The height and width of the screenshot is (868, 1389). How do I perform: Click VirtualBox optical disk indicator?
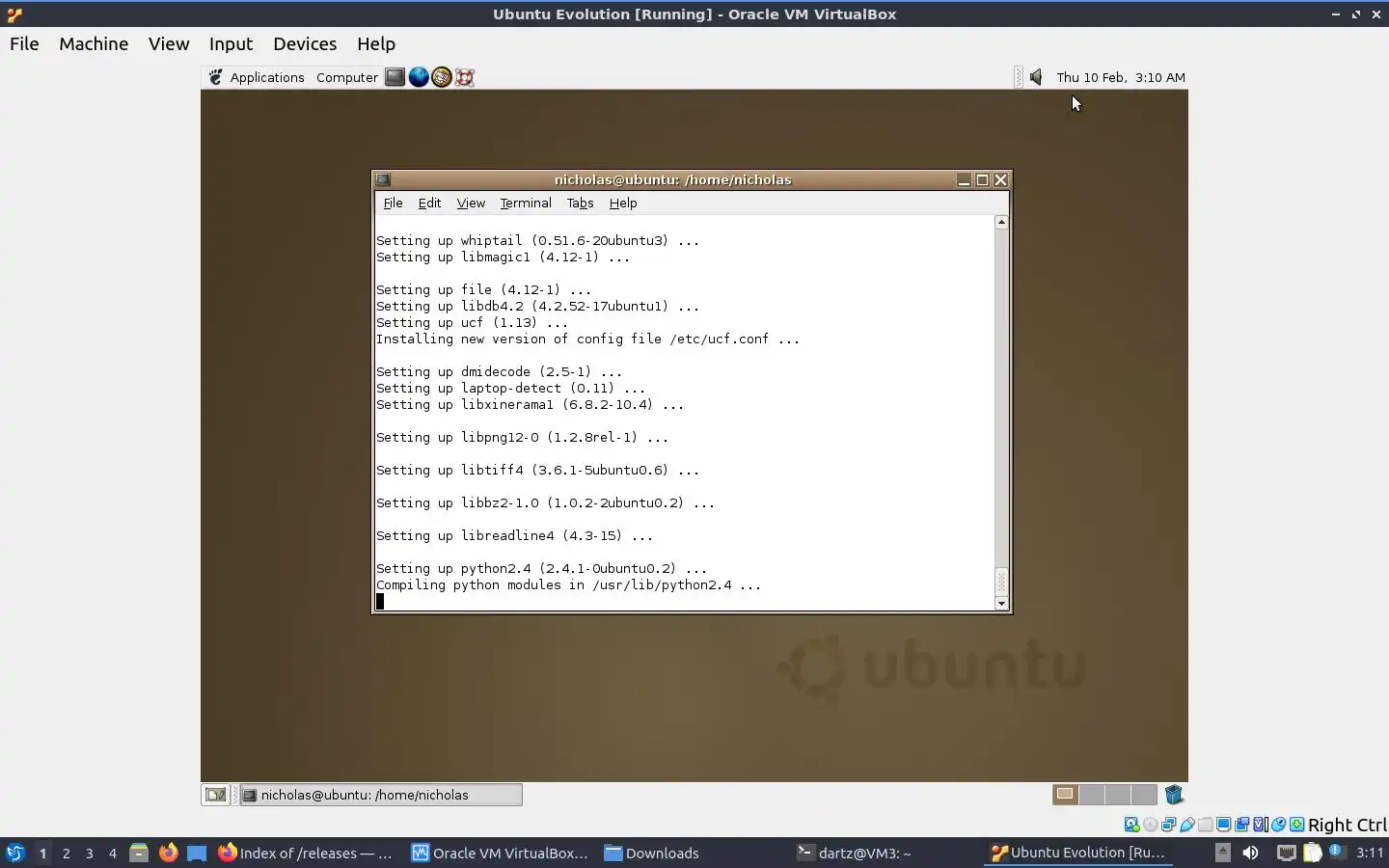(1150, 825)
